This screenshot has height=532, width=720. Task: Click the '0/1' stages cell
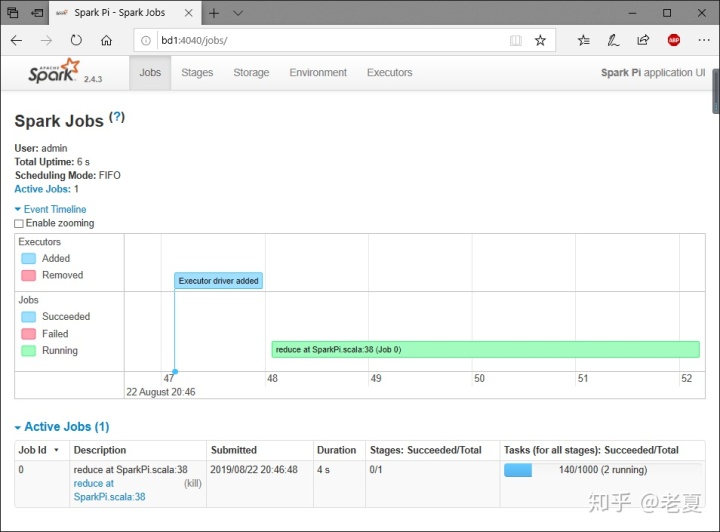[x=376, y=470]
